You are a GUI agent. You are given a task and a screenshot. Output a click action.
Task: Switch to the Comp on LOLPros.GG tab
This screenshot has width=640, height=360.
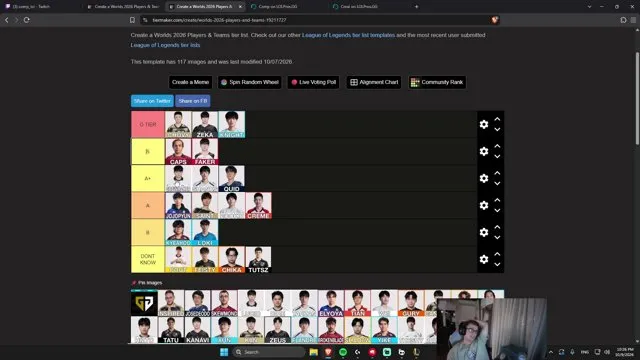pos(286,7)
